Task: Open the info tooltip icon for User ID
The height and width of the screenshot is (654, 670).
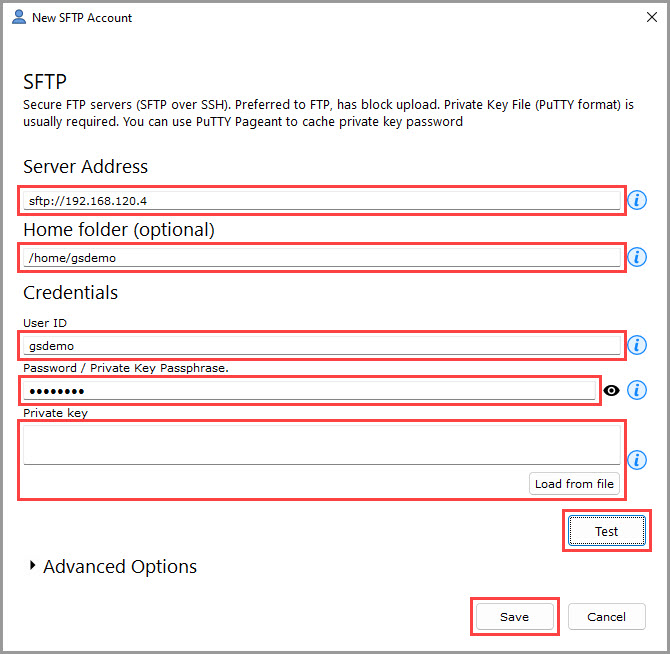Action: [x=637, y=346]
